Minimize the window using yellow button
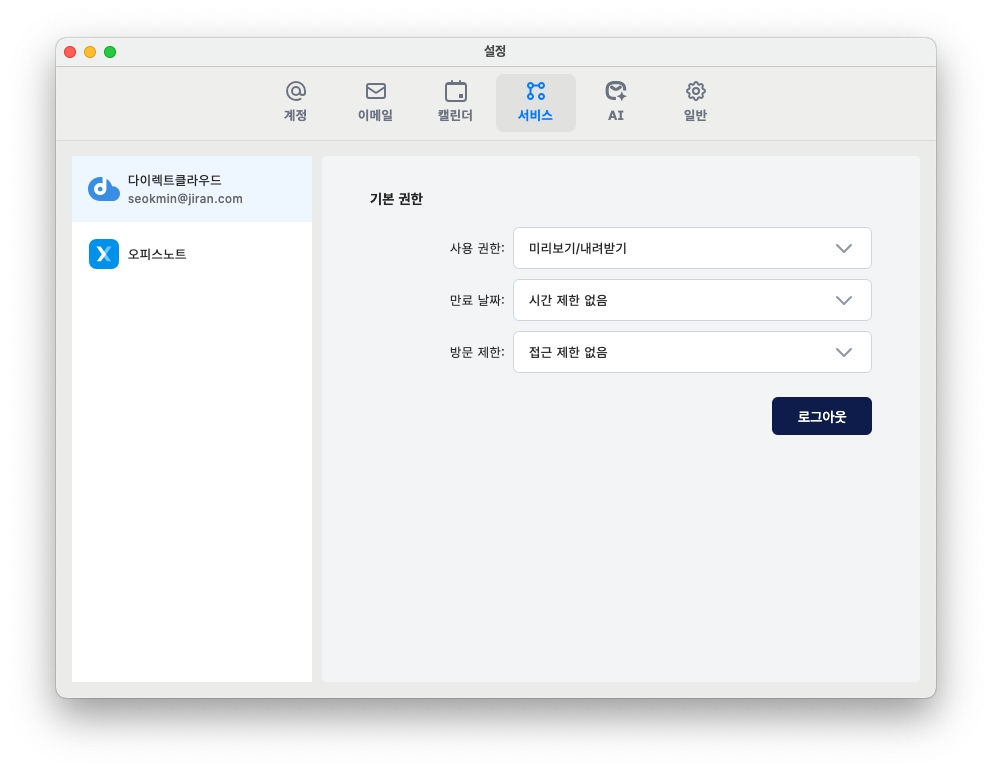The width and height of the screenshot is (992, 772). coord(90,52)
